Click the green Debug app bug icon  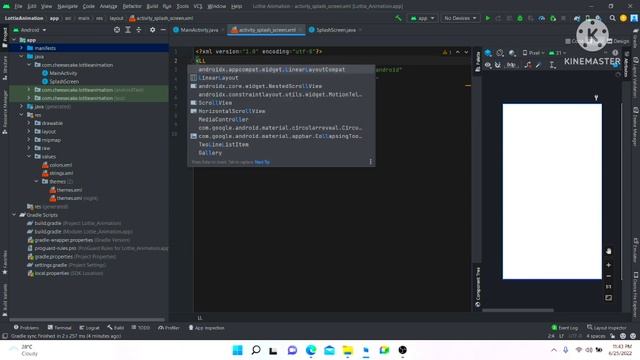(520, 18)
